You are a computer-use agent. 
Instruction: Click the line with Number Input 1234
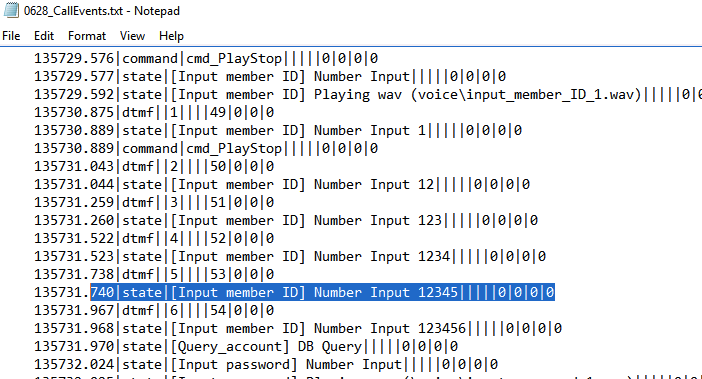[x=290, y=256]
